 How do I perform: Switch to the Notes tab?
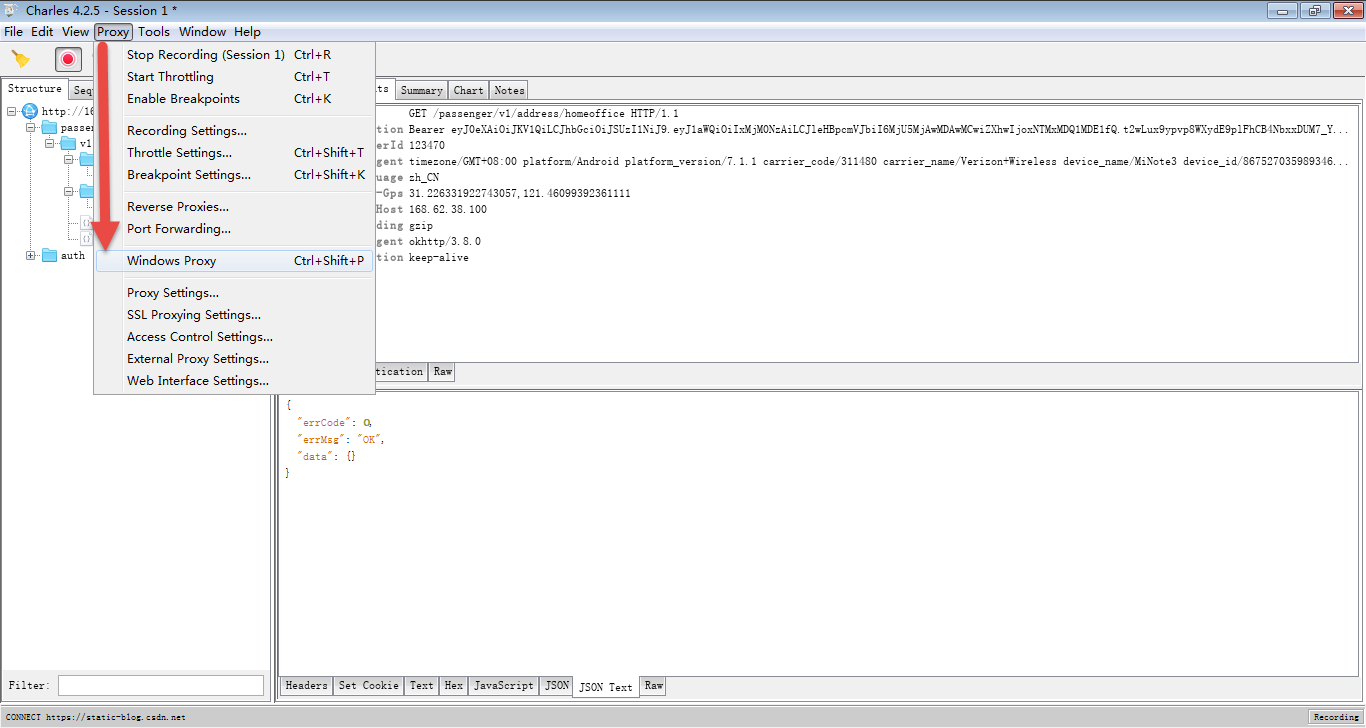(509, 90)
